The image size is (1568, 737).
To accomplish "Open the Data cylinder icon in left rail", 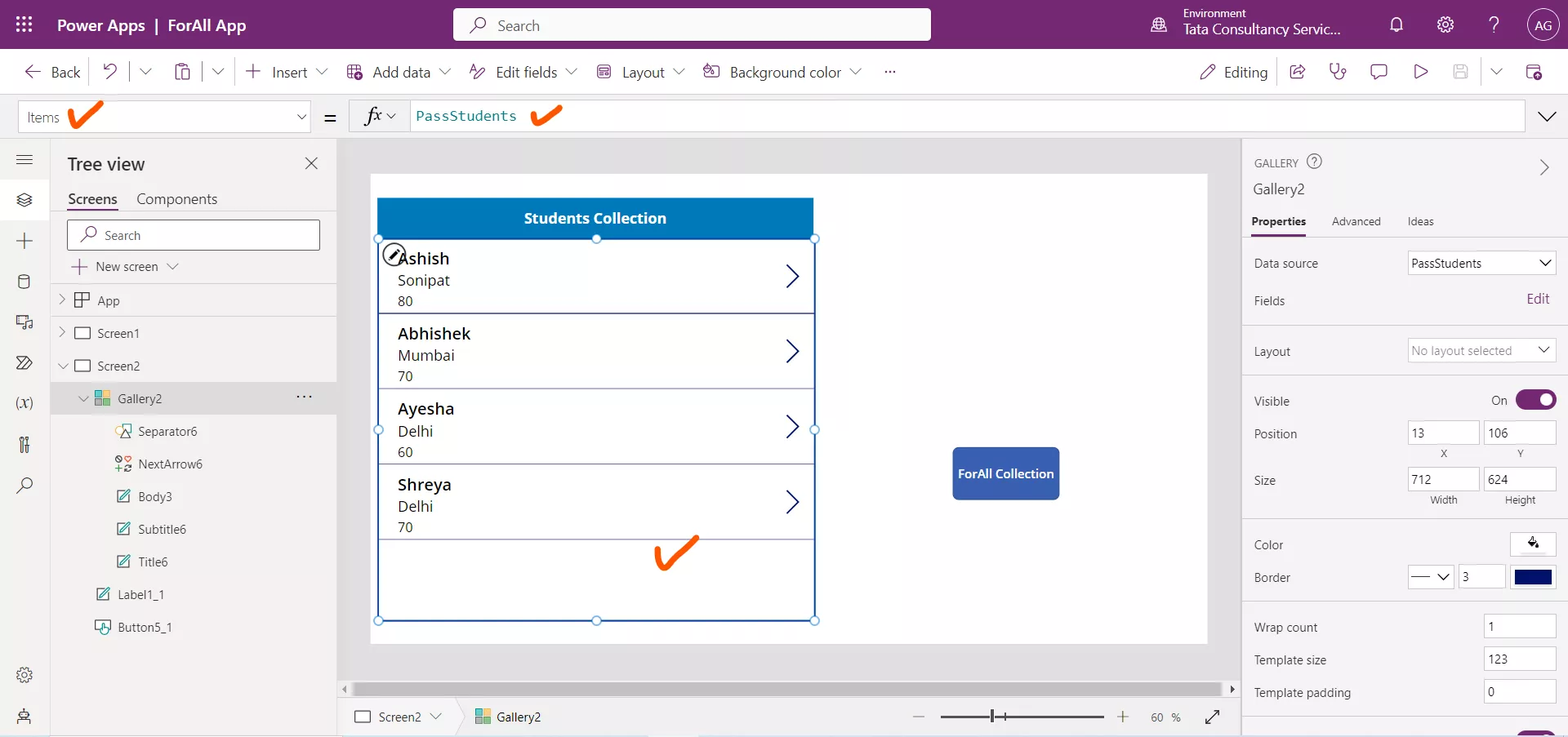I will click(24, 282).
